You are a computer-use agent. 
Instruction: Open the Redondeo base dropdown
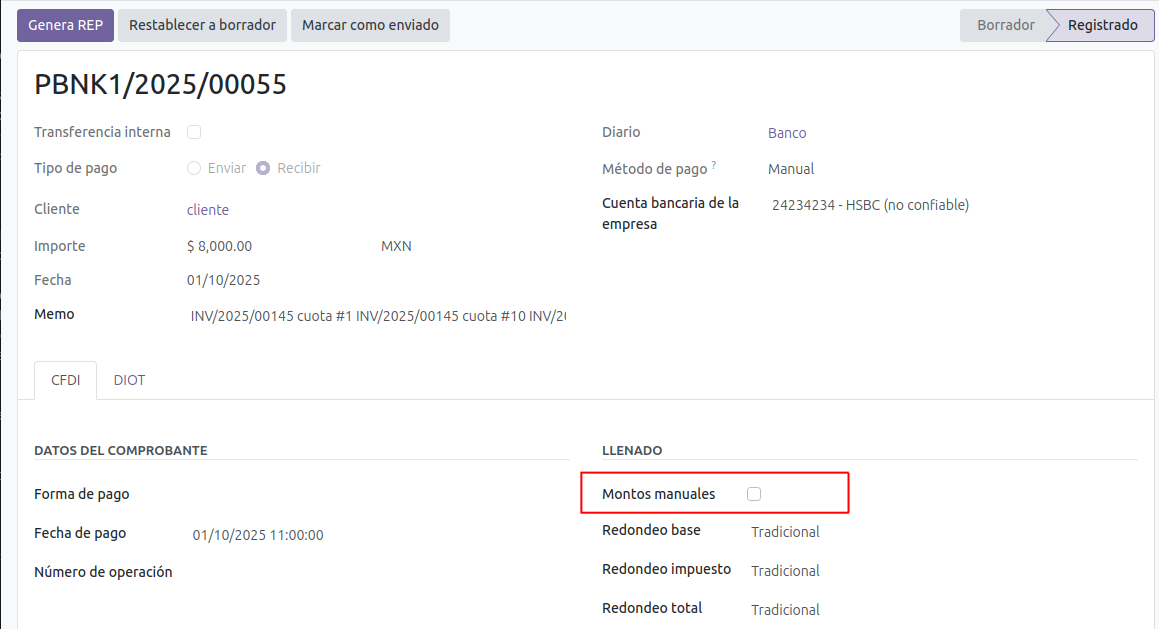786,532
